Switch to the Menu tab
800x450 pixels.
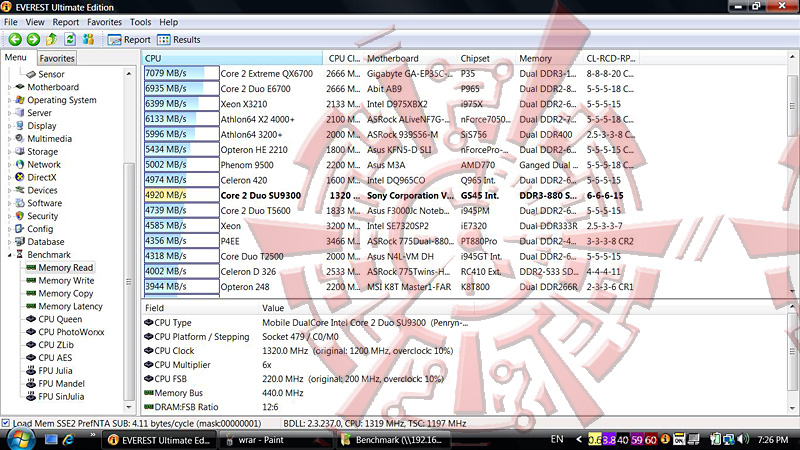[x=15, y=58]
